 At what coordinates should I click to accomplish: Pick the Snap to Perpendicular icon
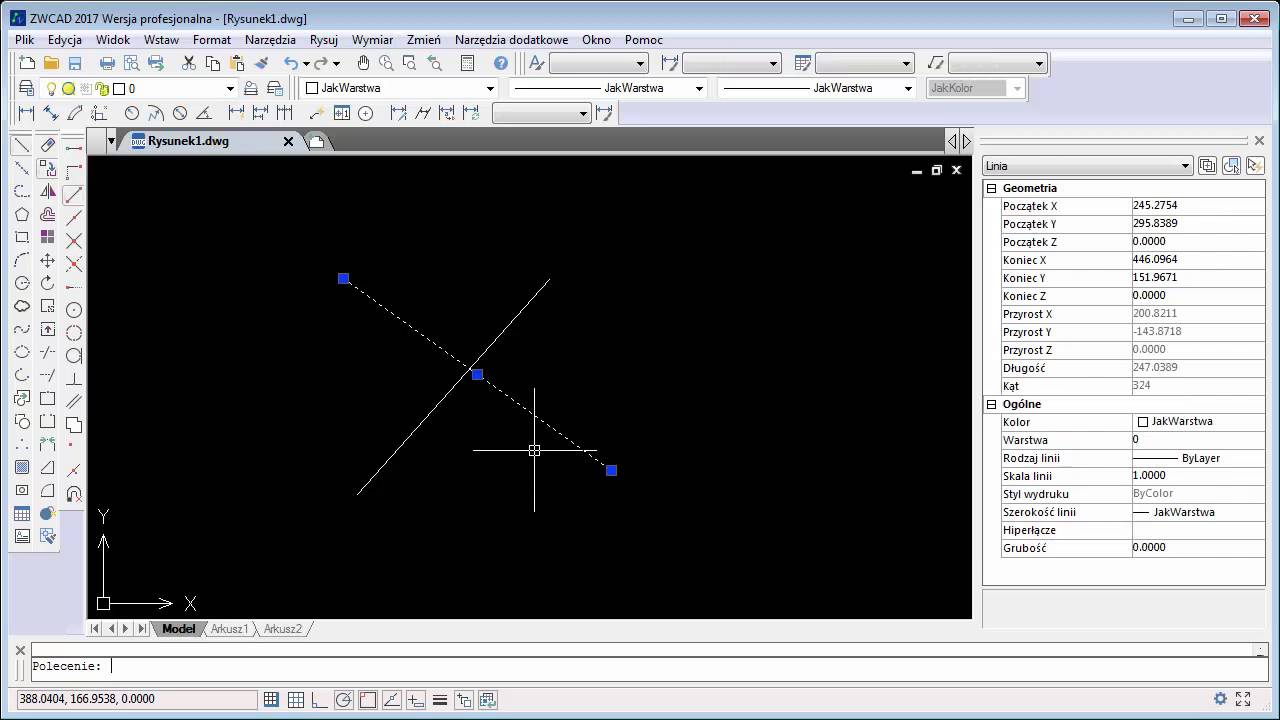[73, 378]
